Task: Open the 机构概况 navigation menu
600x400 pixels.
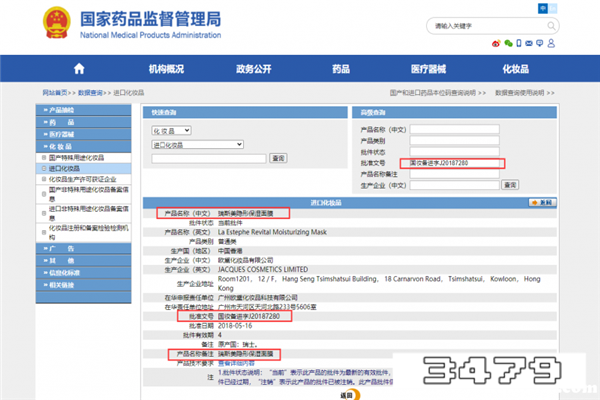Action: [167, 69]
